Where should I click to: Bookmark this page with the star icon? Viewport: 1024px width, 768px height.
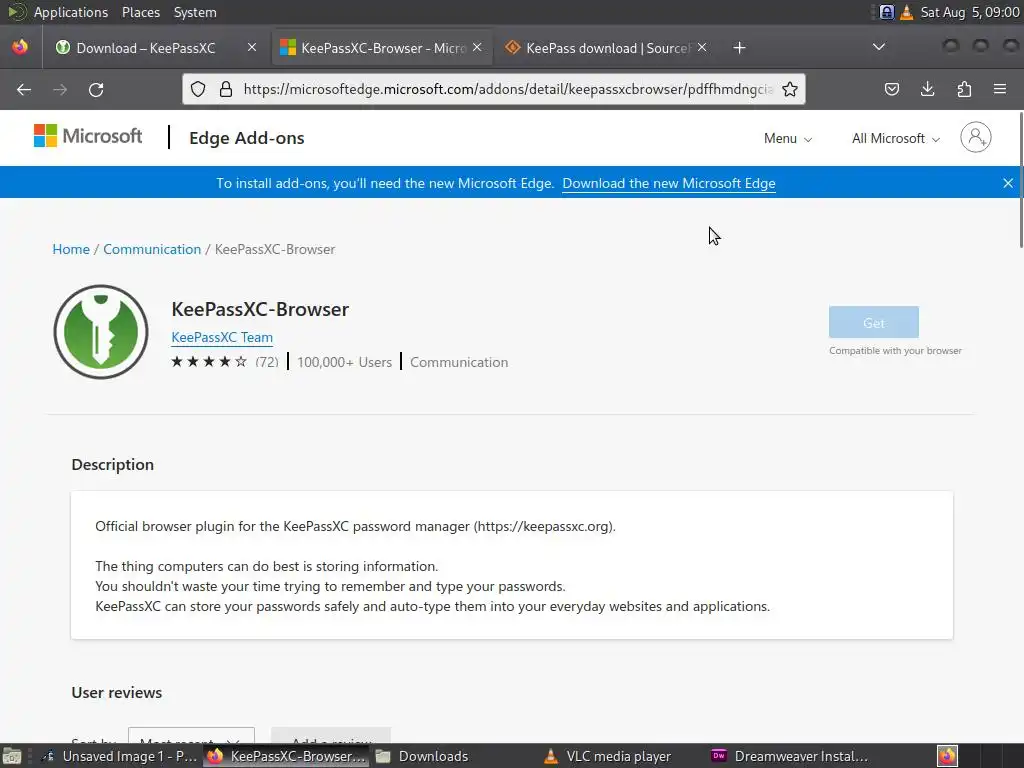coord(790,89)
